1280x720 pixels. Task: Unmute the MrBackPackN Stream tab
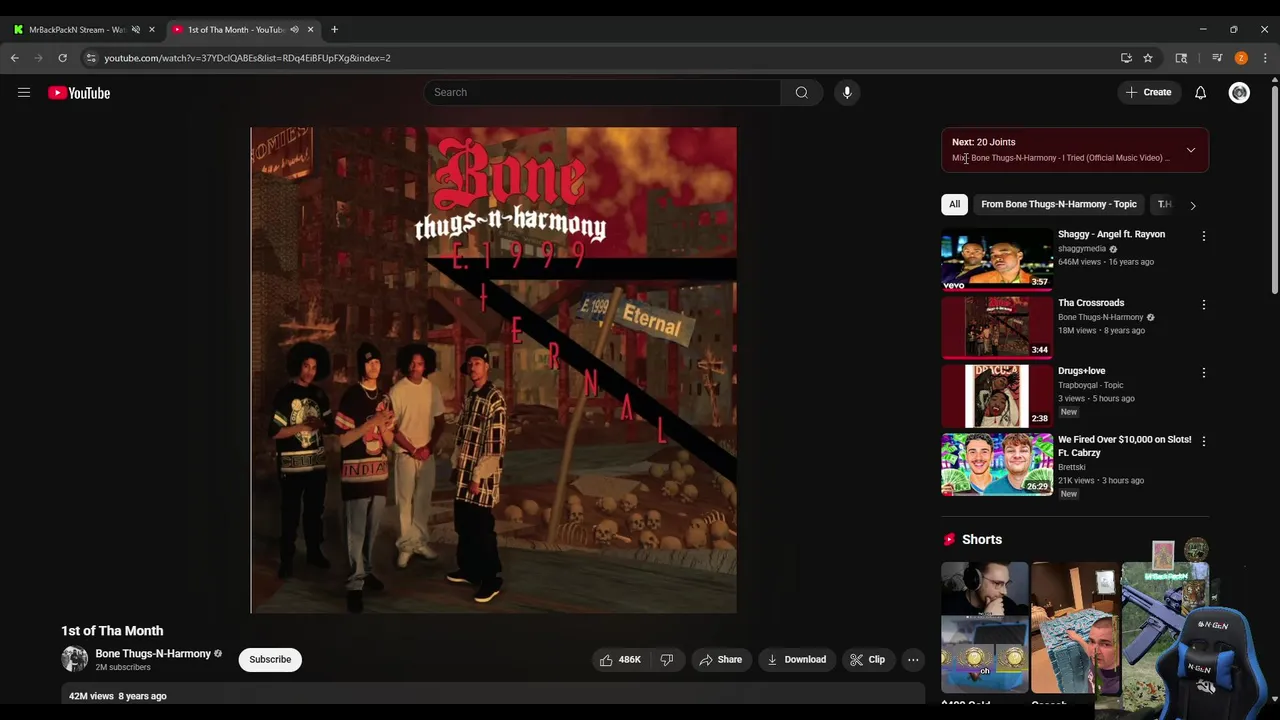(136, 30)
